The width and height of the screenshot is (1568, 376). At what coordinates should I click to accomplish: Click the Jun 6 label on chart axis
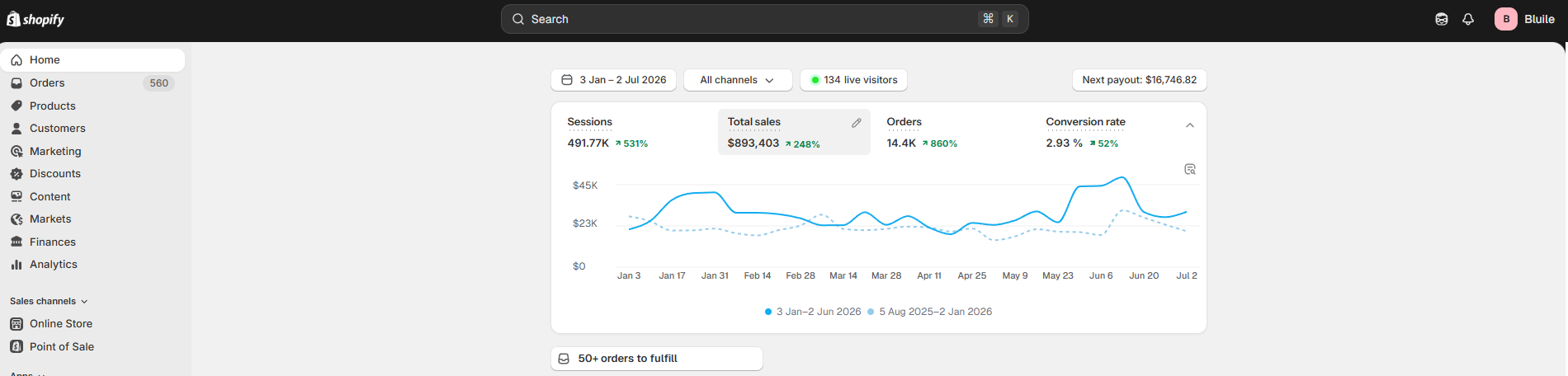tap(1101, 276)
